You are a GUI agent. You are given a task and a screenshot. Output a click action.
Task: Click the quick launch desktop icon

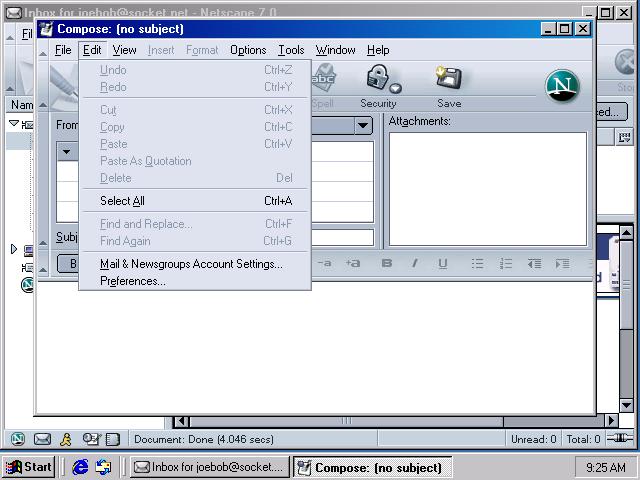[103, 467]
